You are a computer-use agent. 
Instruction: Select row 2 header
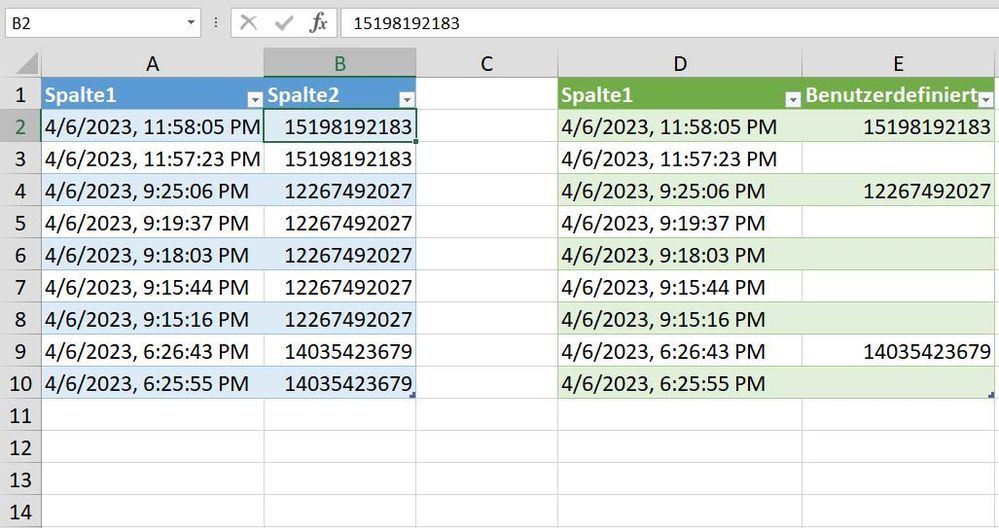click(20, 126)
